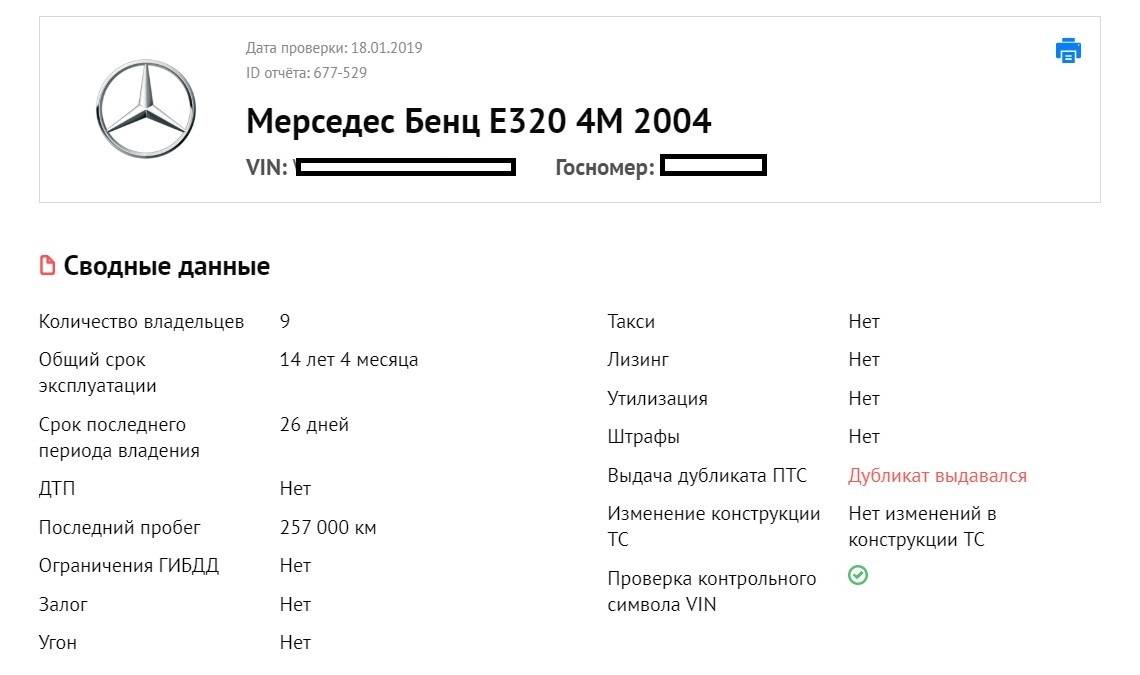Click the Выдача дубликата ПТС label
Screen dimensions: 1140x675
pyautogui.click(x=707, y=476)
